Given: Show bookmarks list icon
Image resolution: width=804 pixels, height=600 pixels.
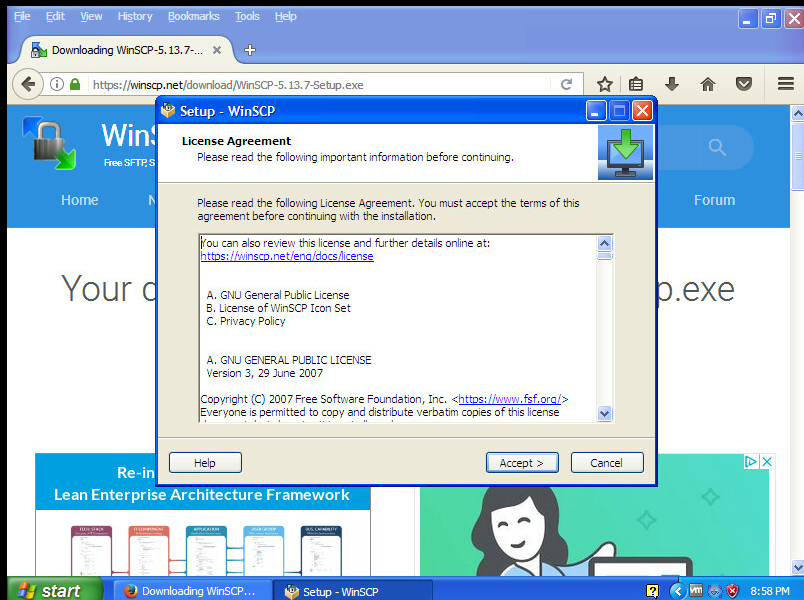Looking at the screenshot, I should pos(636,84).
